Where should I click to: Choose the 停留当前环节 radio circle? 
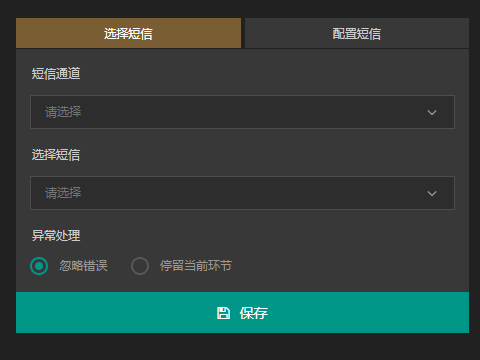140,266
